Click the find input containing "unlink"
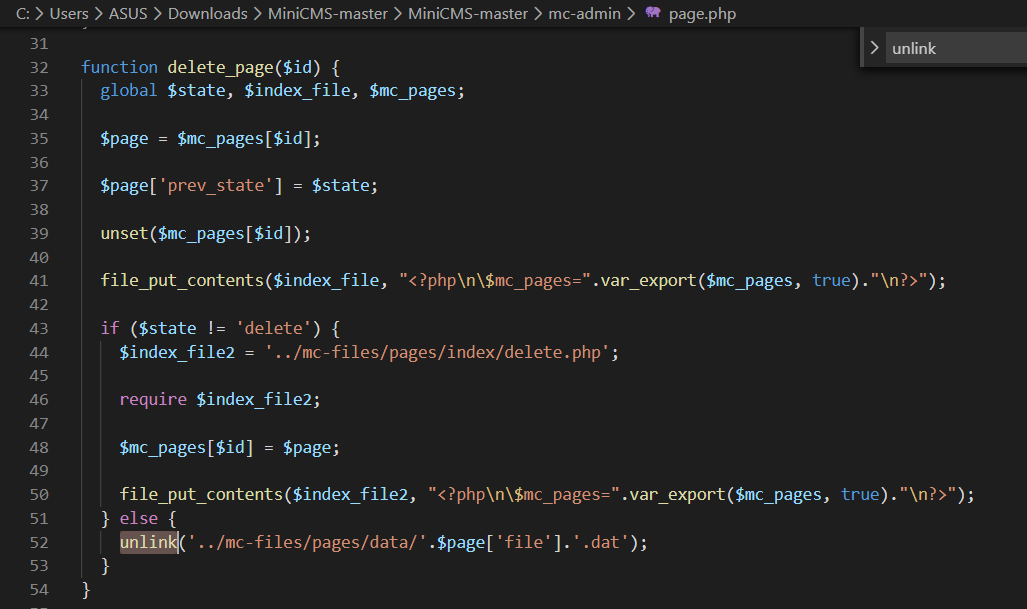1027x609 pixels. [956, 48]
